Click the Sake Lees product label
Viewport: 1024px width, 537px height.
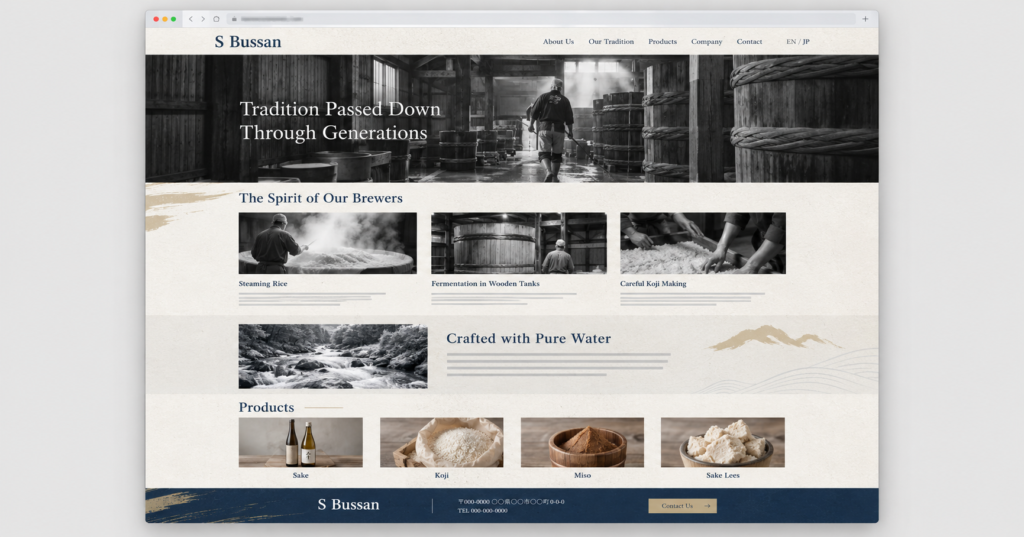pos(723,475)
